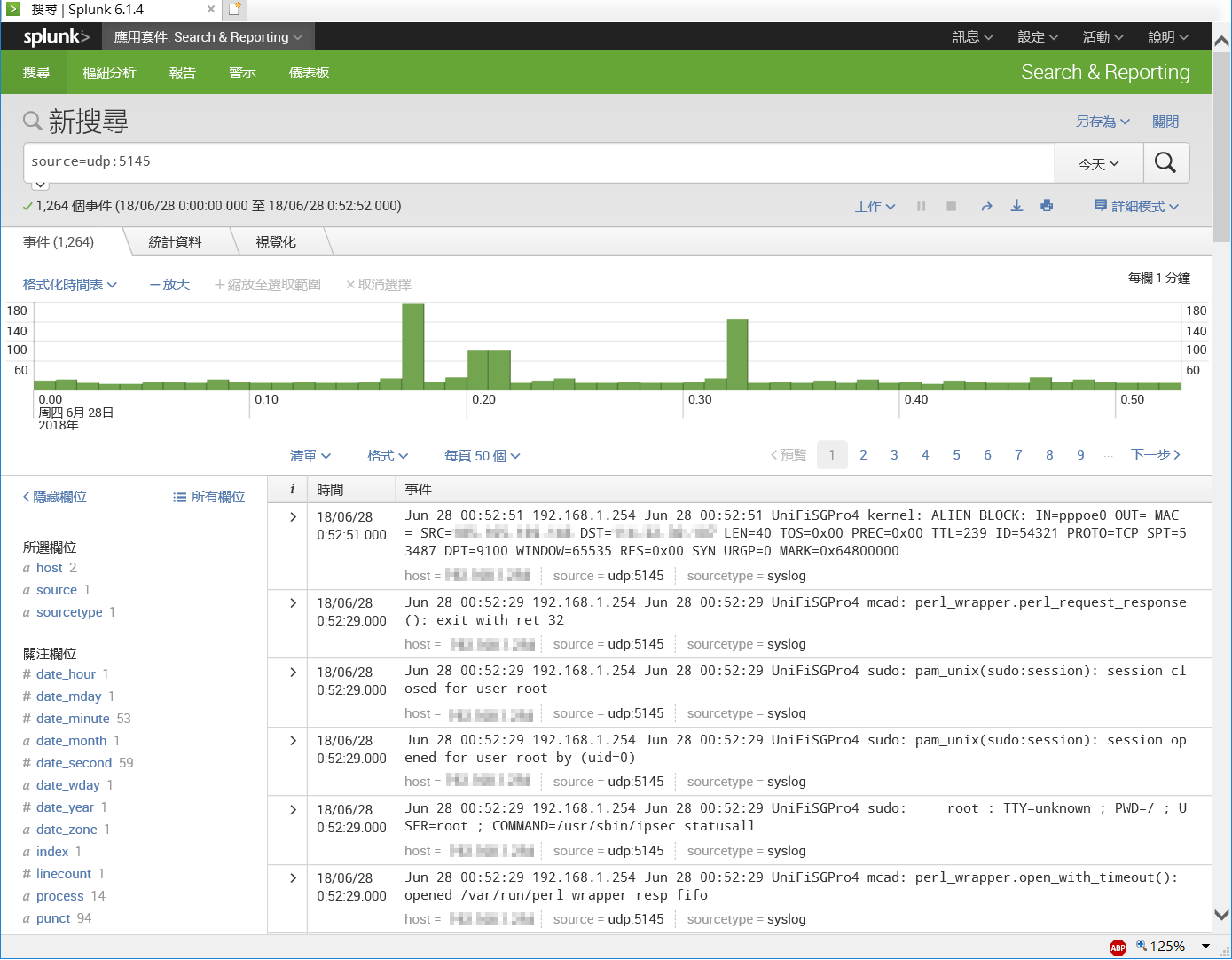The image size is (1232, 960).
Task: Open the 每頁 50 個 page size dropdown
Action: point(482,455)
